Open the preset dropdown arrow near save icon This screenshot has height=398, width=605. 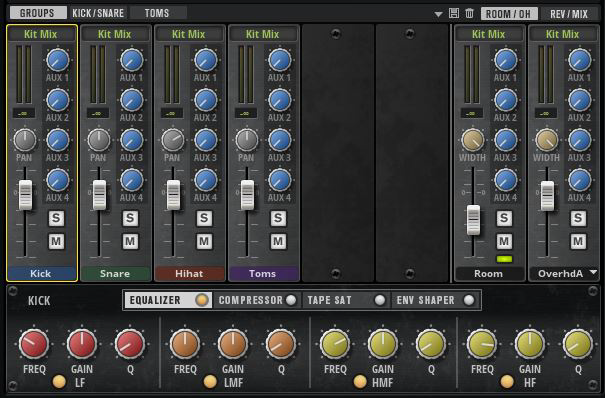[x=438, y=14]
